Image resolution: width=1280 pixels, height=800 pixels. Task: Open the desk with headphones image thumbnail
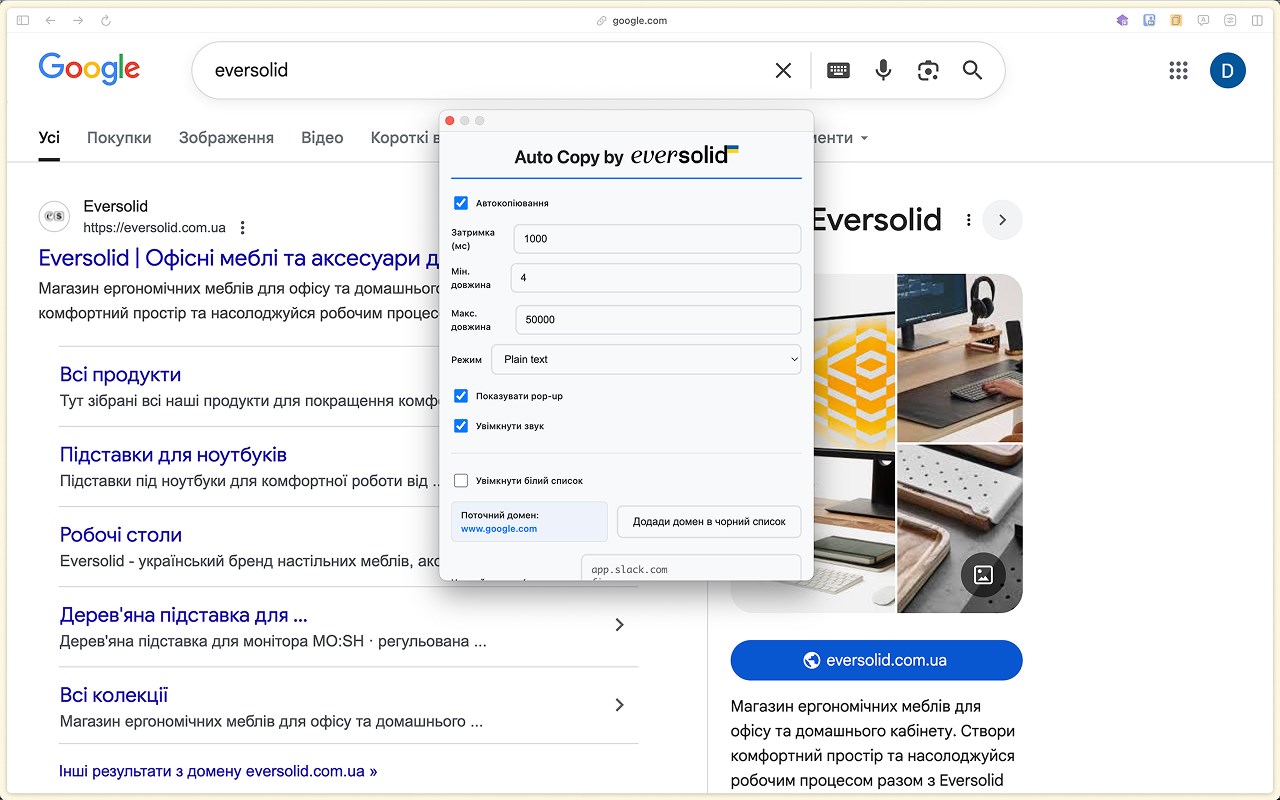coord(960,357)
